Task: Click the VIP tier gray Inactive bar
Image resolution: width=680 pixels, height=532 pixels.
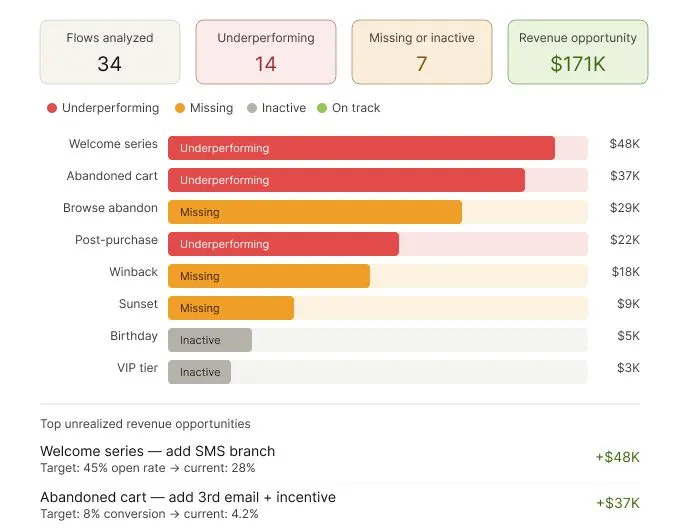Action: point(199,372)
